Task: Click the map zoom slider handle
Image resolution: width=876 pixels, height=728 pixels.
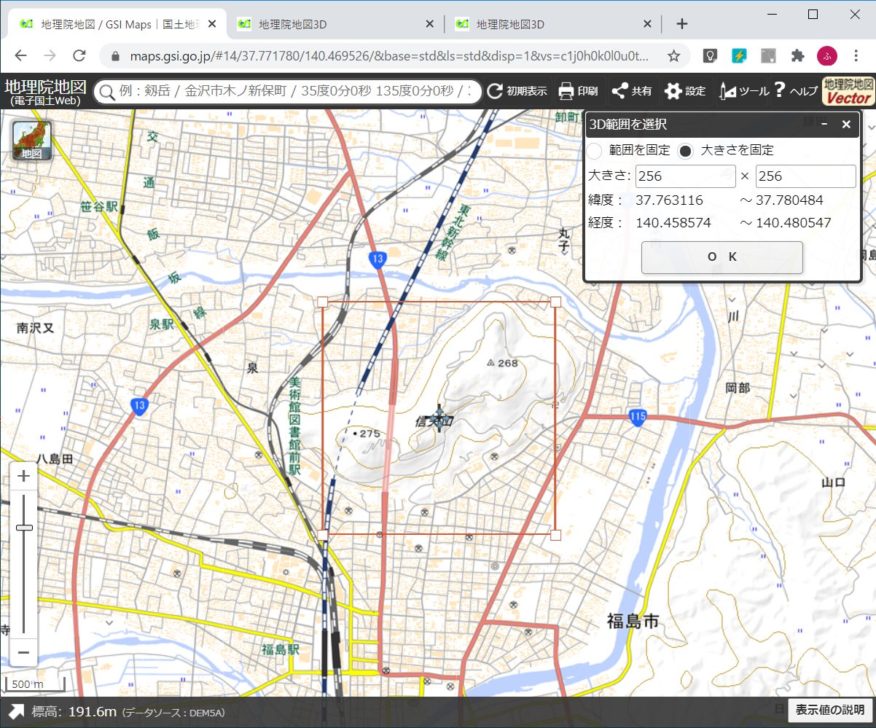Action: 24,527
